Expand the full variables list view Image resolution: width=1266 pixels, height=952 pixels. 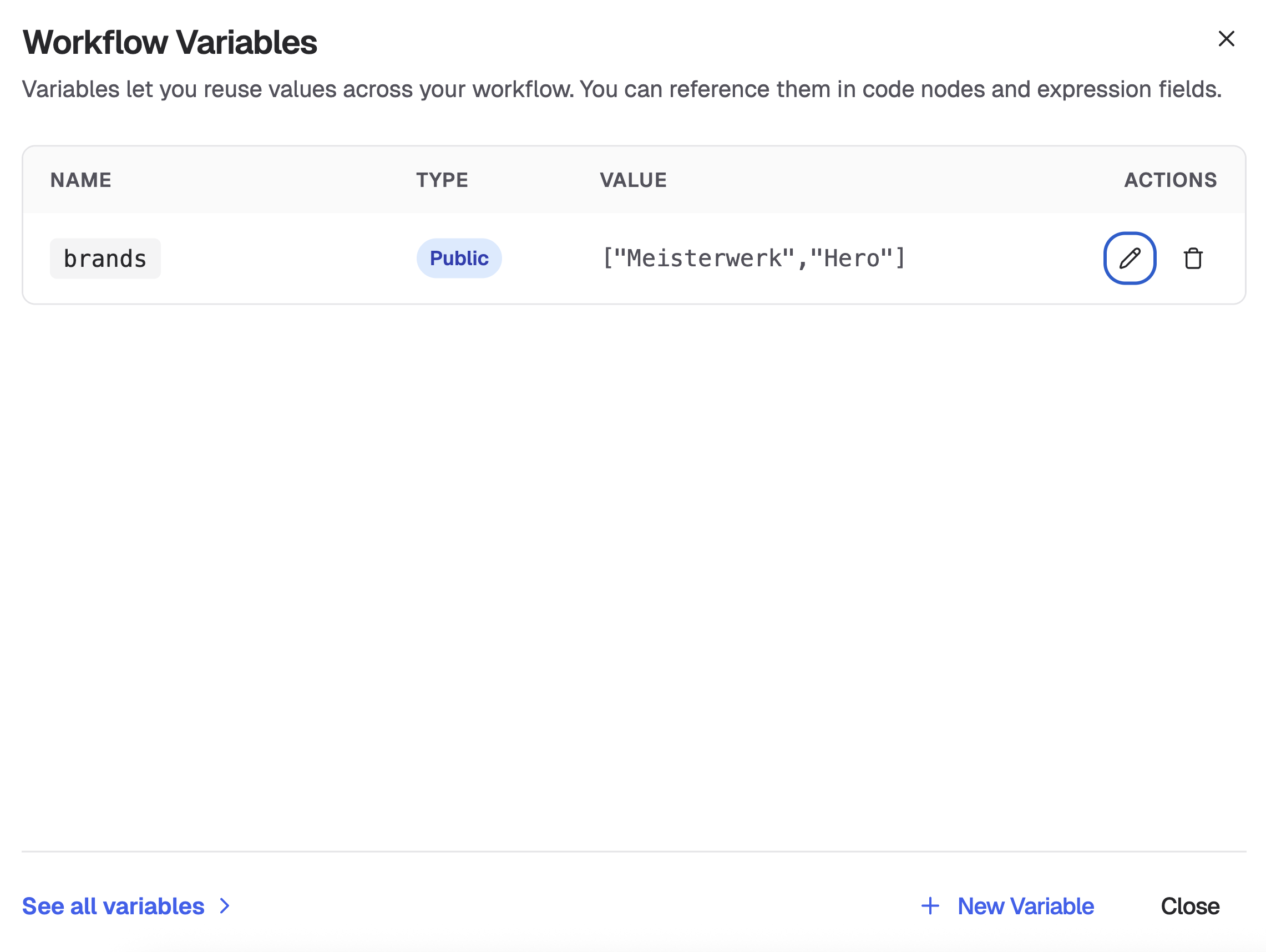click(x=112, y=905)
